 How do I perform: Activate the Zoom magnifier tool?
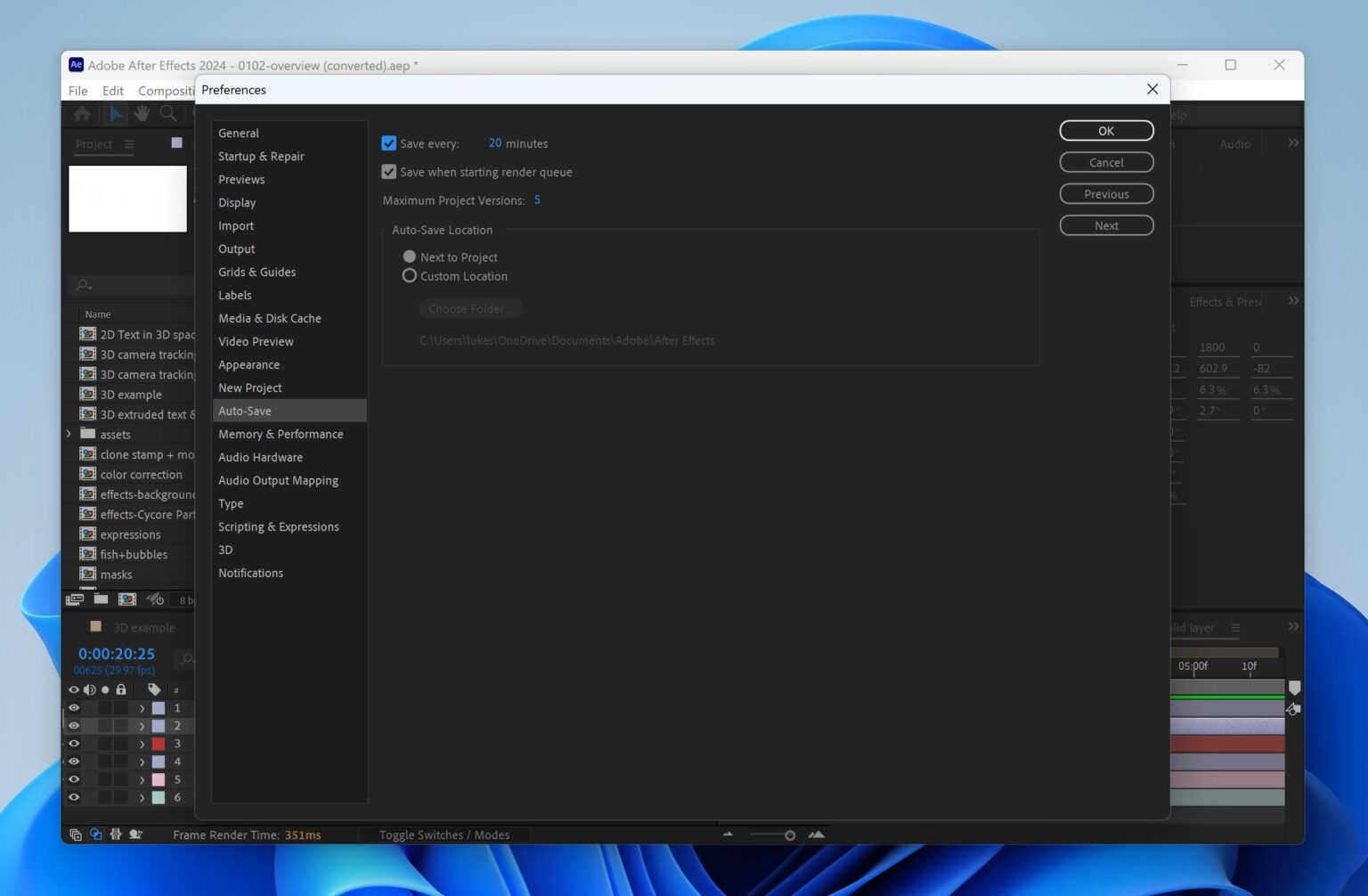(x=168, y=113)
